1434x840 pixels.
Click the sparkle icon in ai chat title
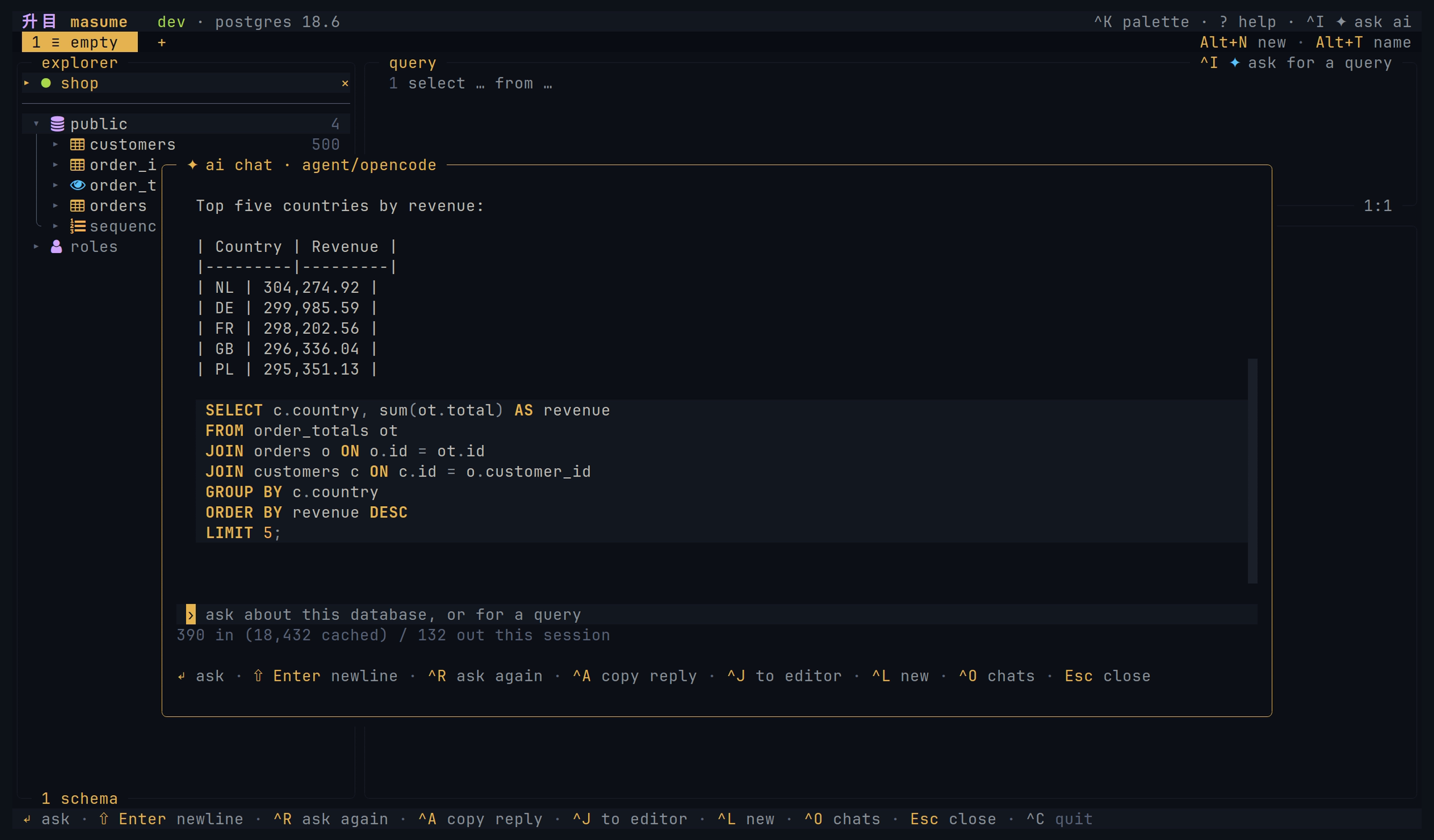[192, 165]
